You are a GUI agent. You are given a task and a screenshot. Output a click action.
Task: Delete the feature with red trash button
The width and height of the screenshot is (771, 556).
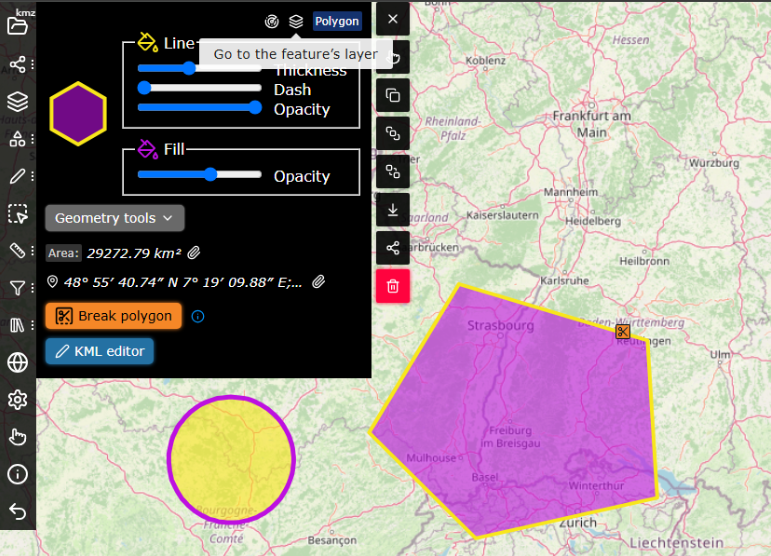click(x=392, y=286)
